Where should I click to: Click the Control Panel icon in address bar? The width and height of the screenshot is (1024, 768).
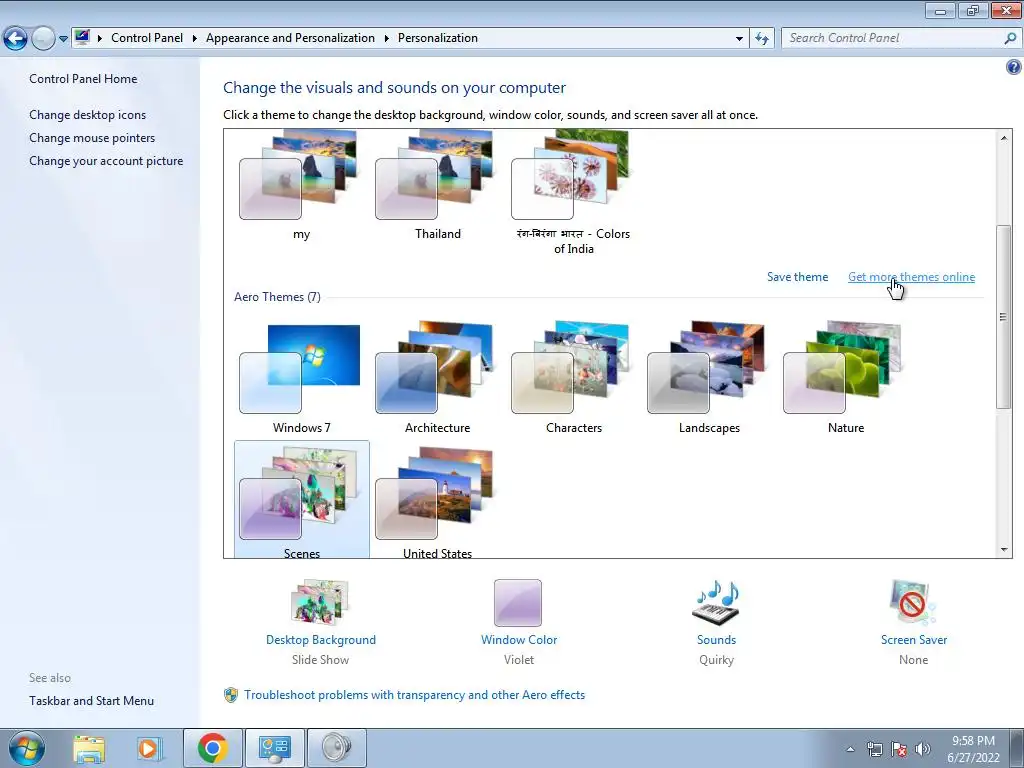pyautogui.click(x=82, y=37)
